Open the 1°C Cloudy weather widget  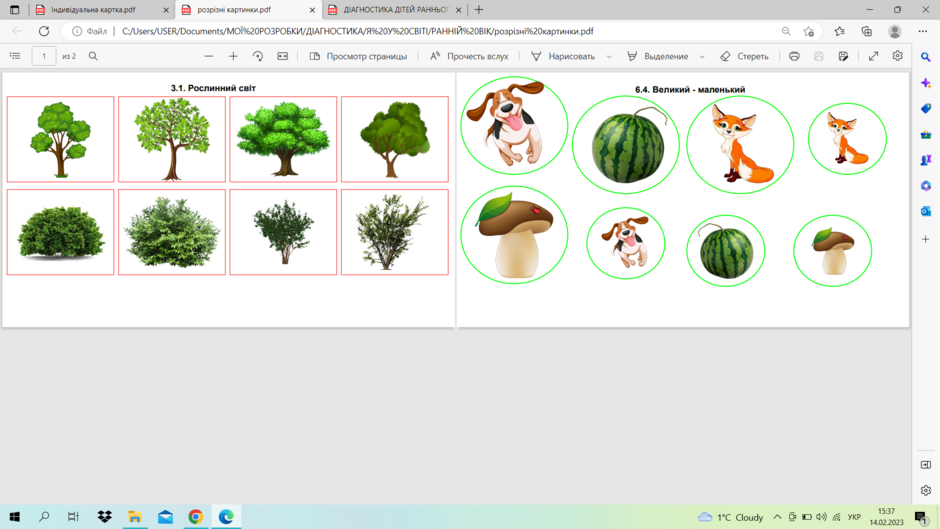click(x=731, y=517)
